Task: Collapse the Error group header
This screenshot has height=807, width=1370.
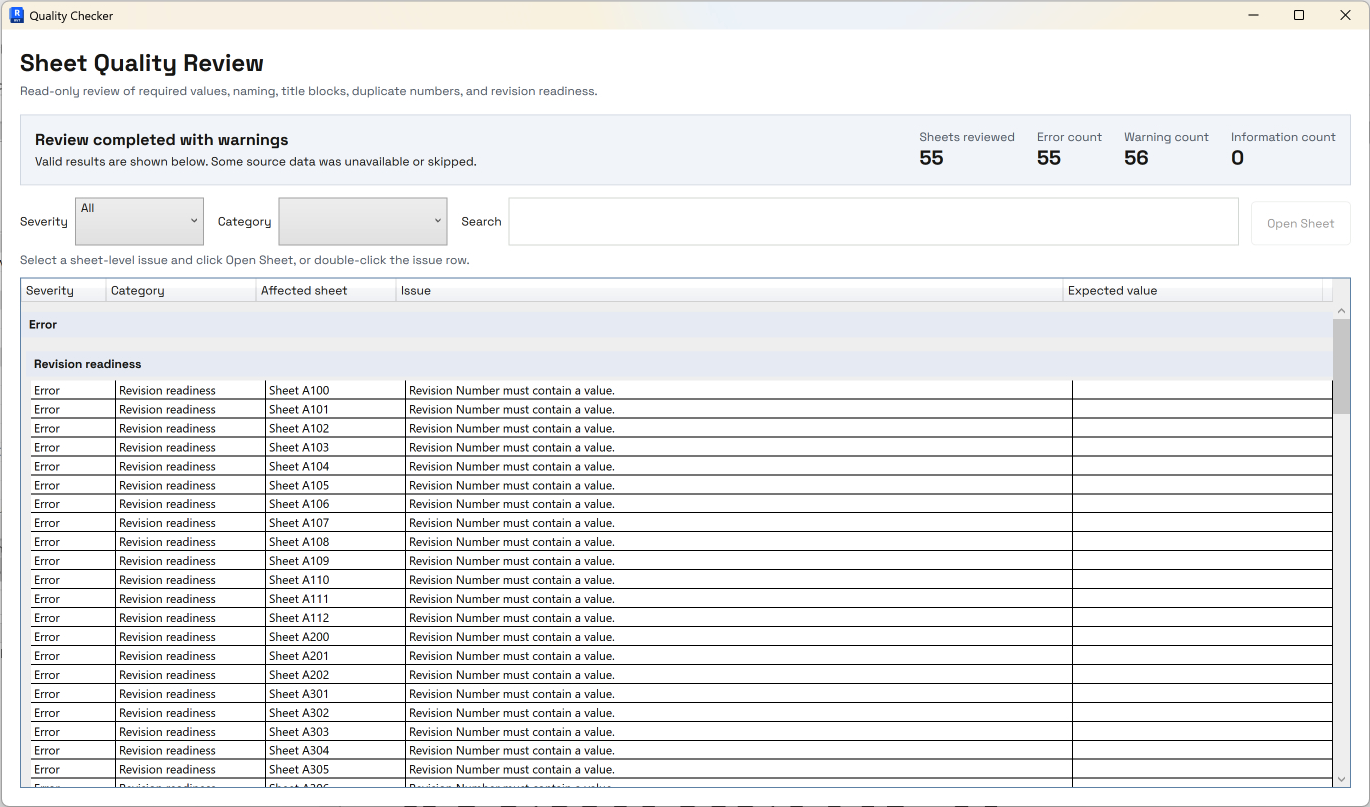Action: [677, 325]
